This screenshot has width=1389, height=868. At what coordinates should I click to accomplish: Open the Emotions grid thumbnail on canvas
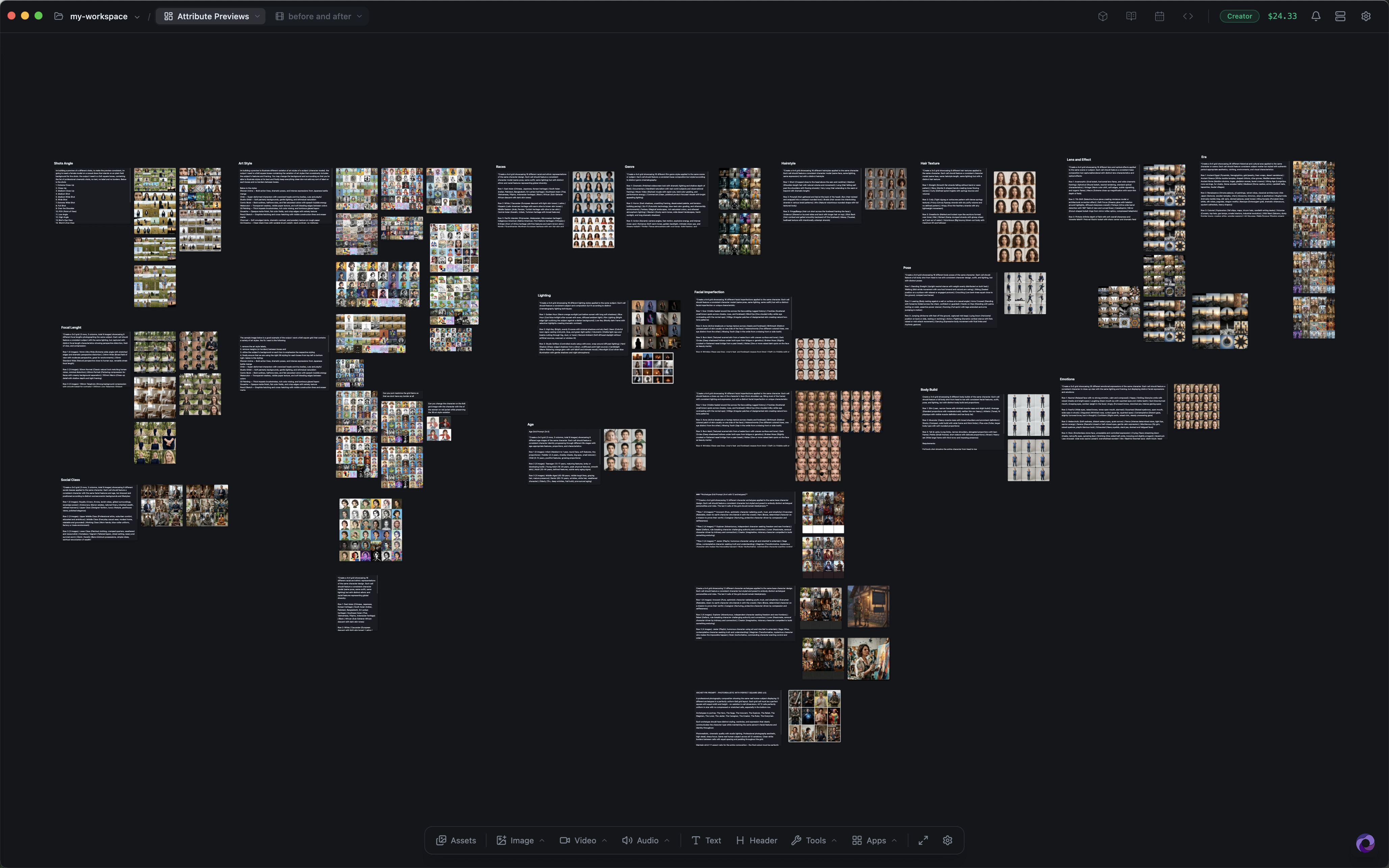click(1196, 406)
